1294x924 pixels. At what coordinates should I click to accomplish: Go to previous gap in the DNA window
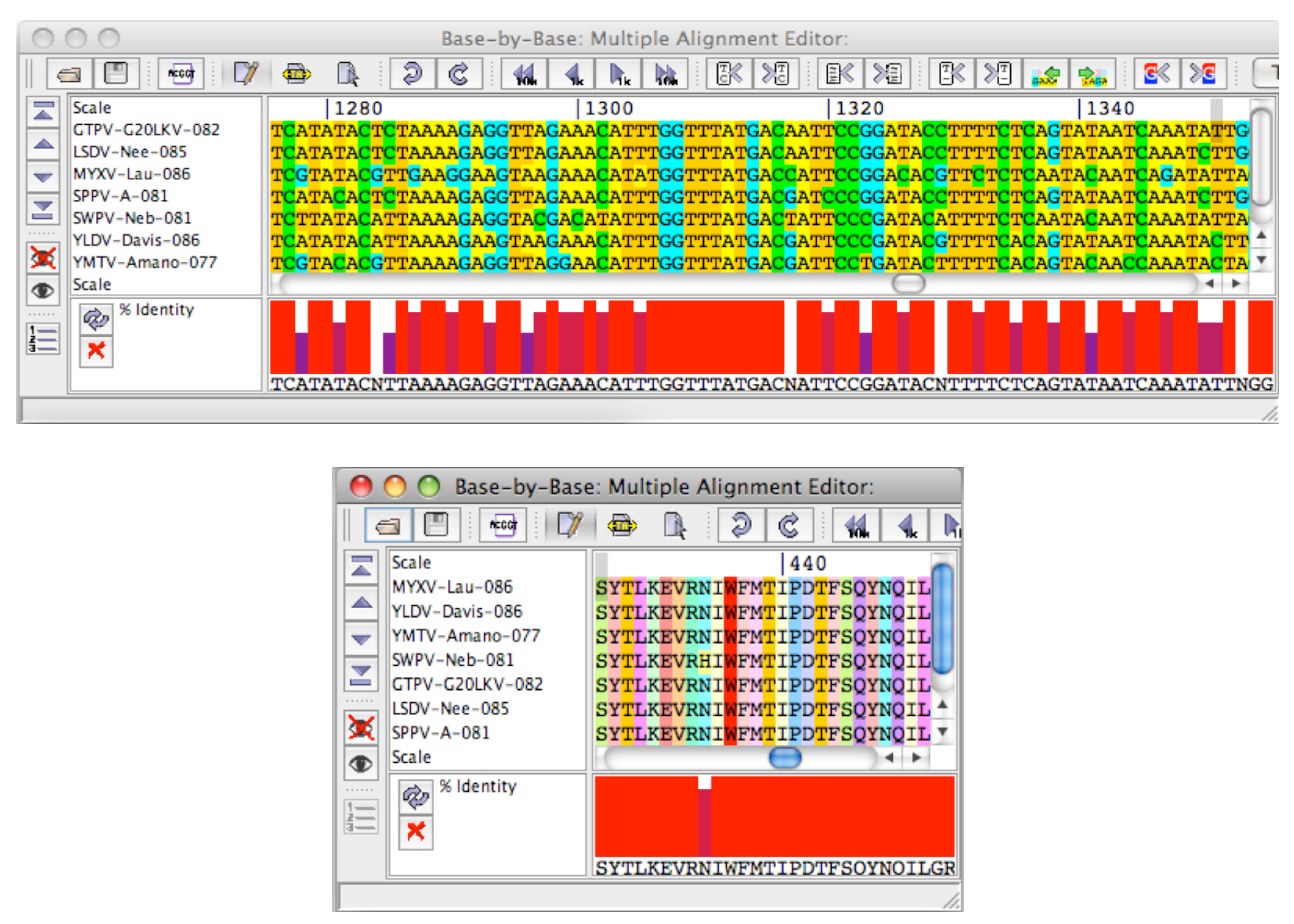951,74
